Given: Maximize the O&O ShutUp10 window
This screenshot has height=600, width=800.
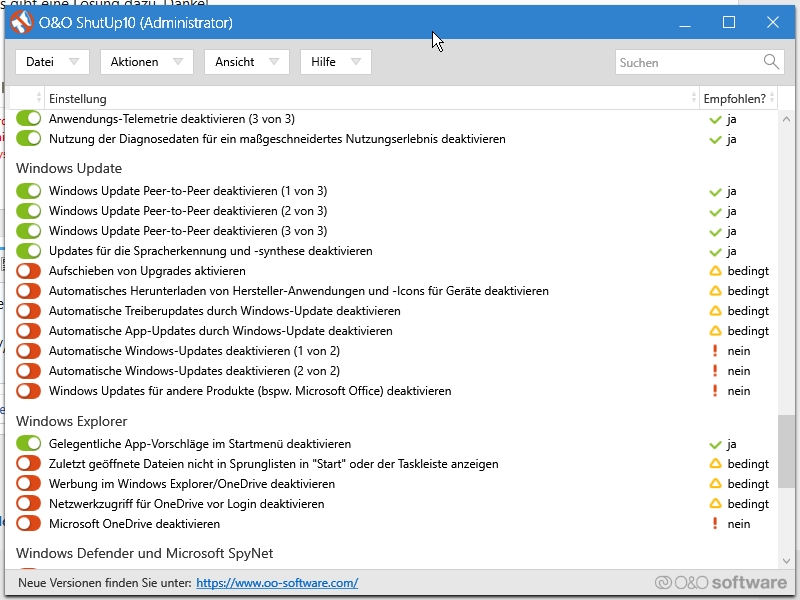Looking at the screenshot, I should pyautogui.click(x=729, y=22).
